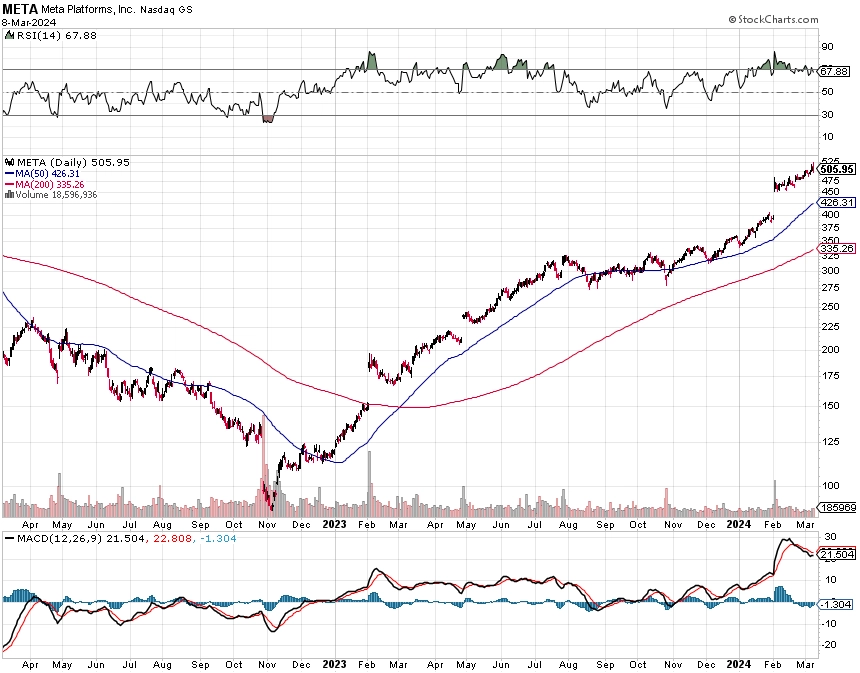The image size is (860, 673).
Task: Click the 335.26 MA(200) tag on right axis
Action: coord(836,248)
